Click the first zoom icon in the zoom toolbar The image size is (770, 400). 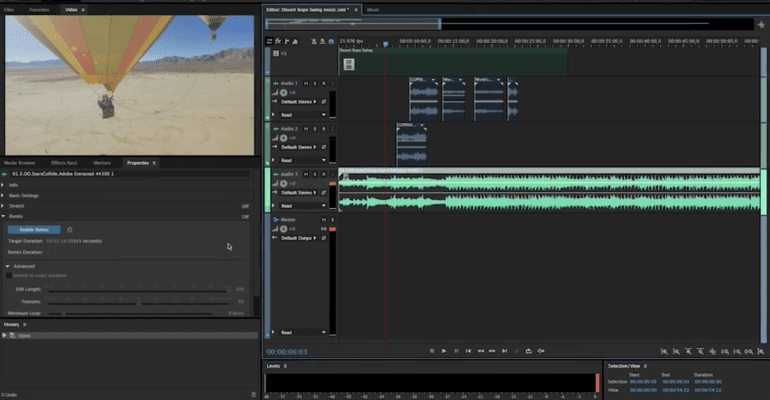(x=664, y=351)
